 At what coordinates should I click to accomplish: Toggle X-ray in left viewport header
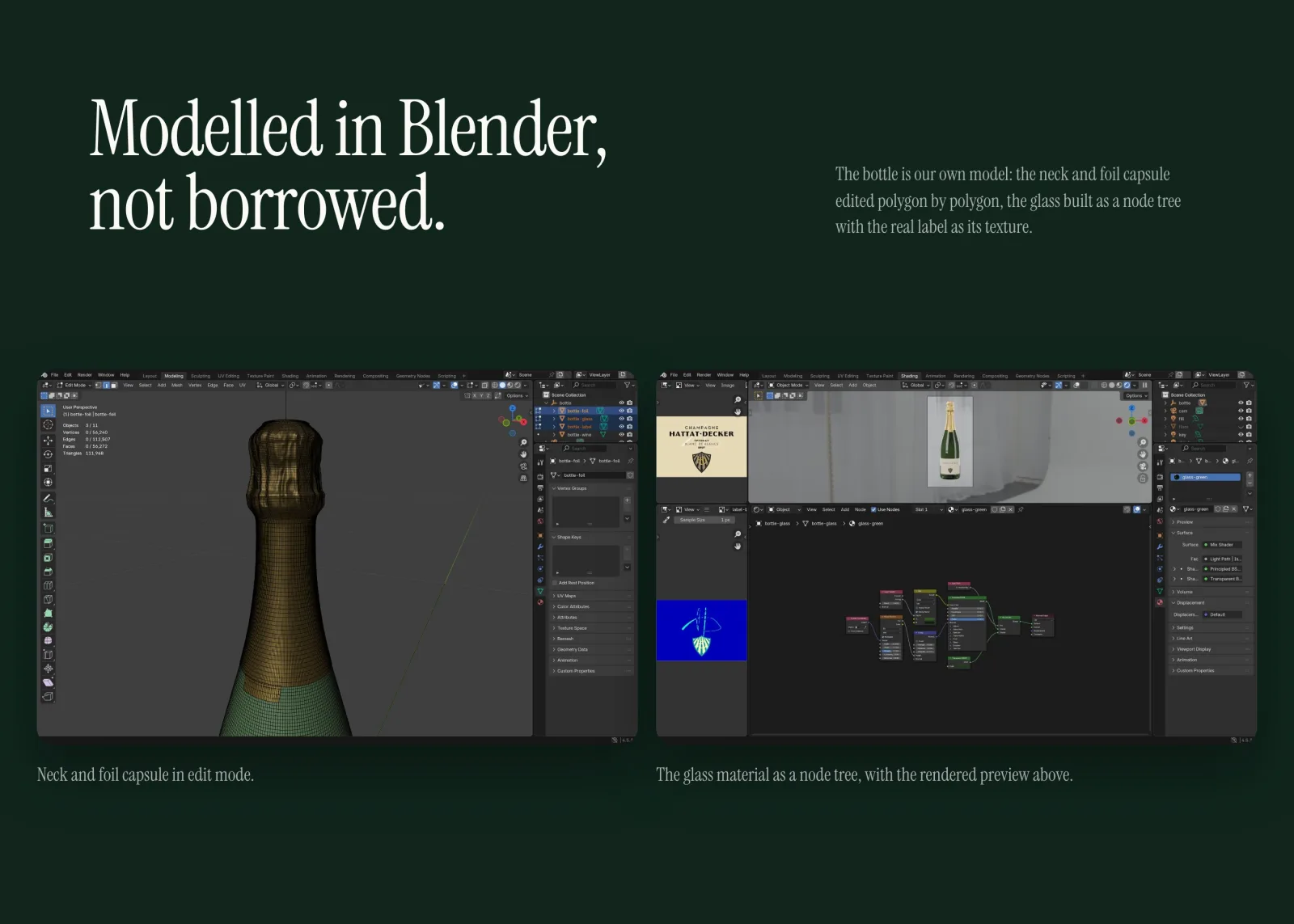coord(485,385)
